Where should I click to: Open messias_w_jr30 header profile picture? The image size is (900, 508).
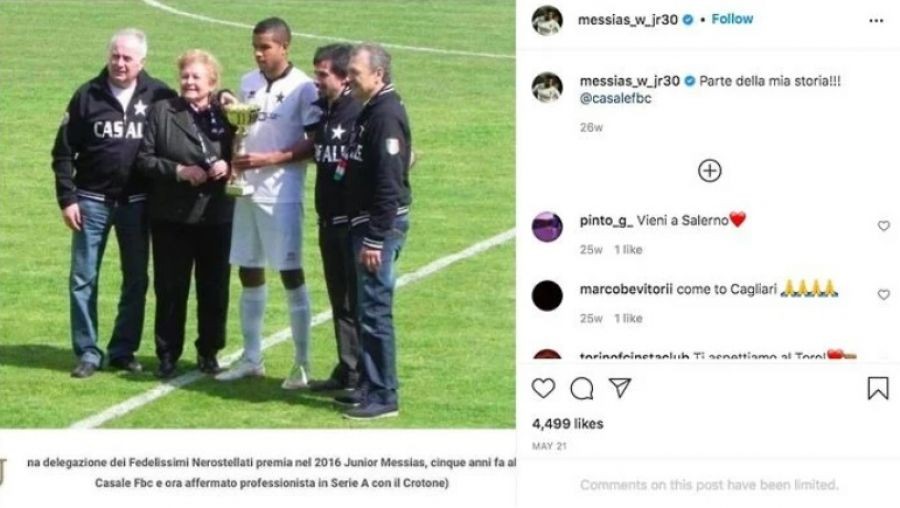[547, 21]
